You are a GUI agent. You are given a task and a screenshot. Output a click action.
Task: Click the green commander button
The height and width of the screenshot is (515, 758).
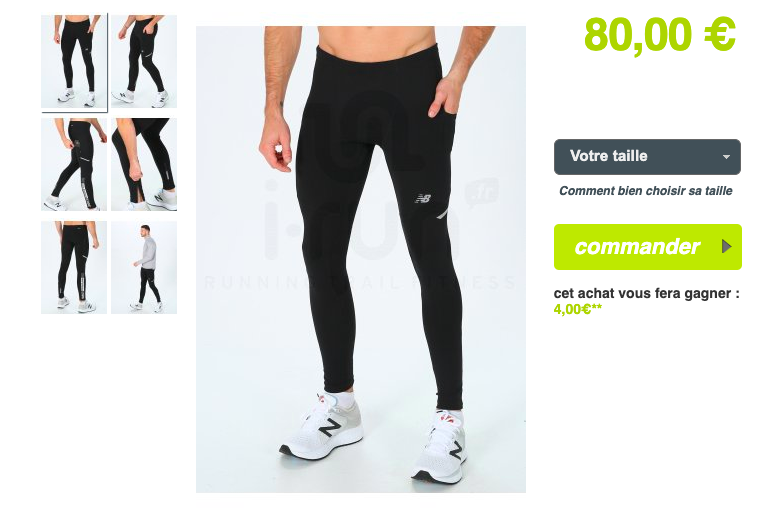[x=648, y=247]
